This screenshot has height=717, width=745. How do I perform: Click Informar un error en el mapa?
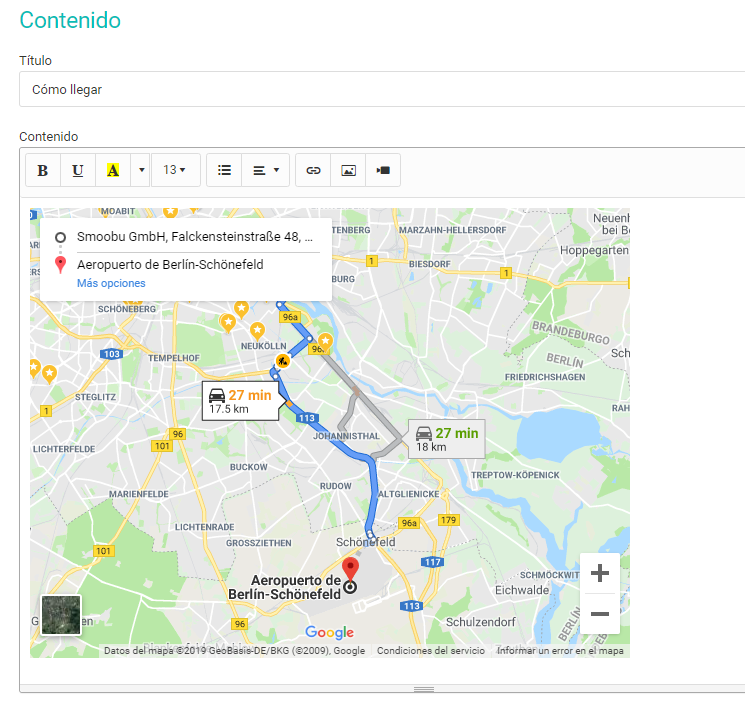point(560,650)
